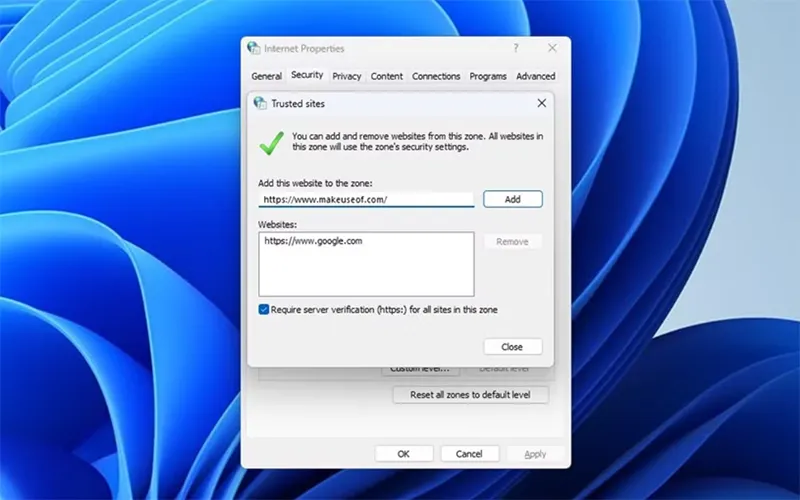800x500 pixels.
Task: Confirm with the OK button
Action: coord(404,454)
